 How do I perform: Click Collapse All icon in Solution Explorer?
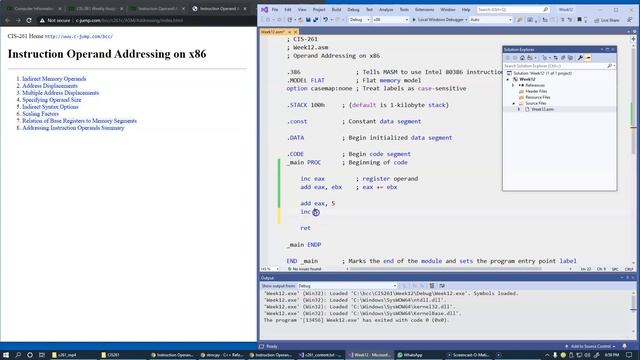(x=563, y=58)
